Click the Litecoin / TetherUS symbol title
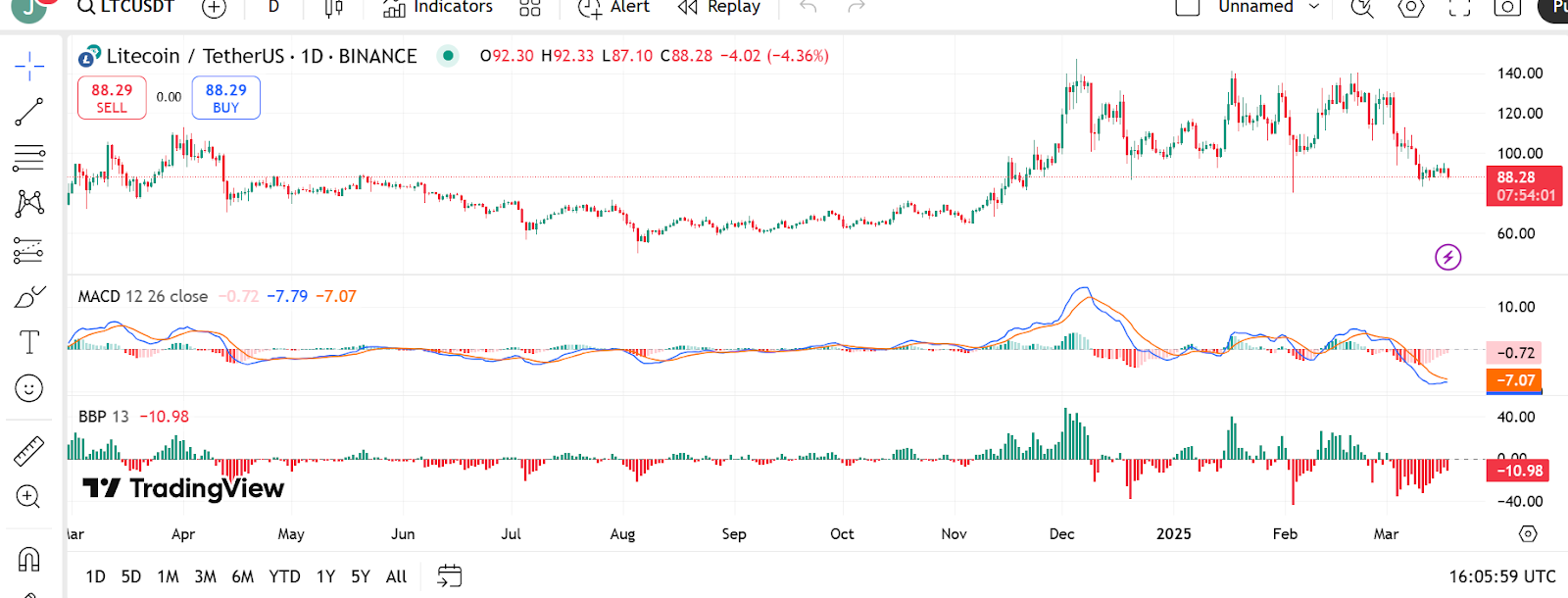 261,56
